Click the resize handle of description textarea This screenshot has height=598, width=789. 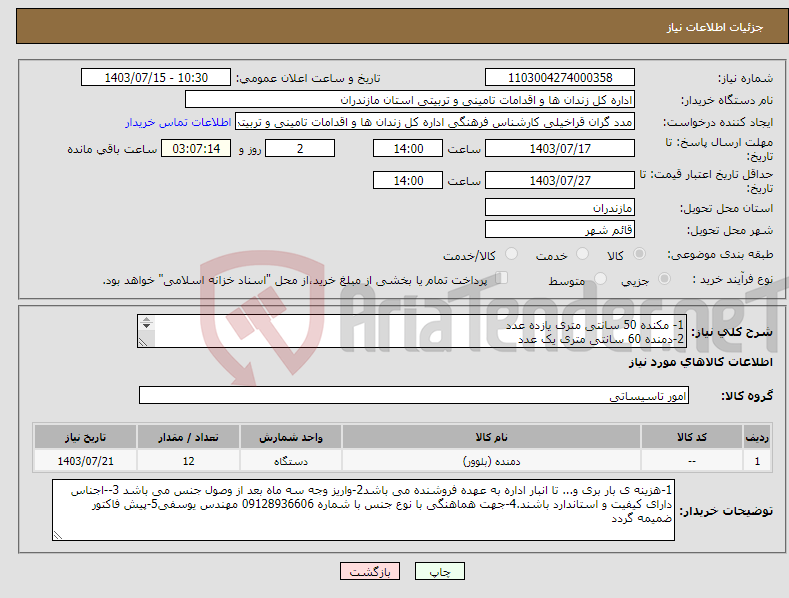tap(143, 342)
